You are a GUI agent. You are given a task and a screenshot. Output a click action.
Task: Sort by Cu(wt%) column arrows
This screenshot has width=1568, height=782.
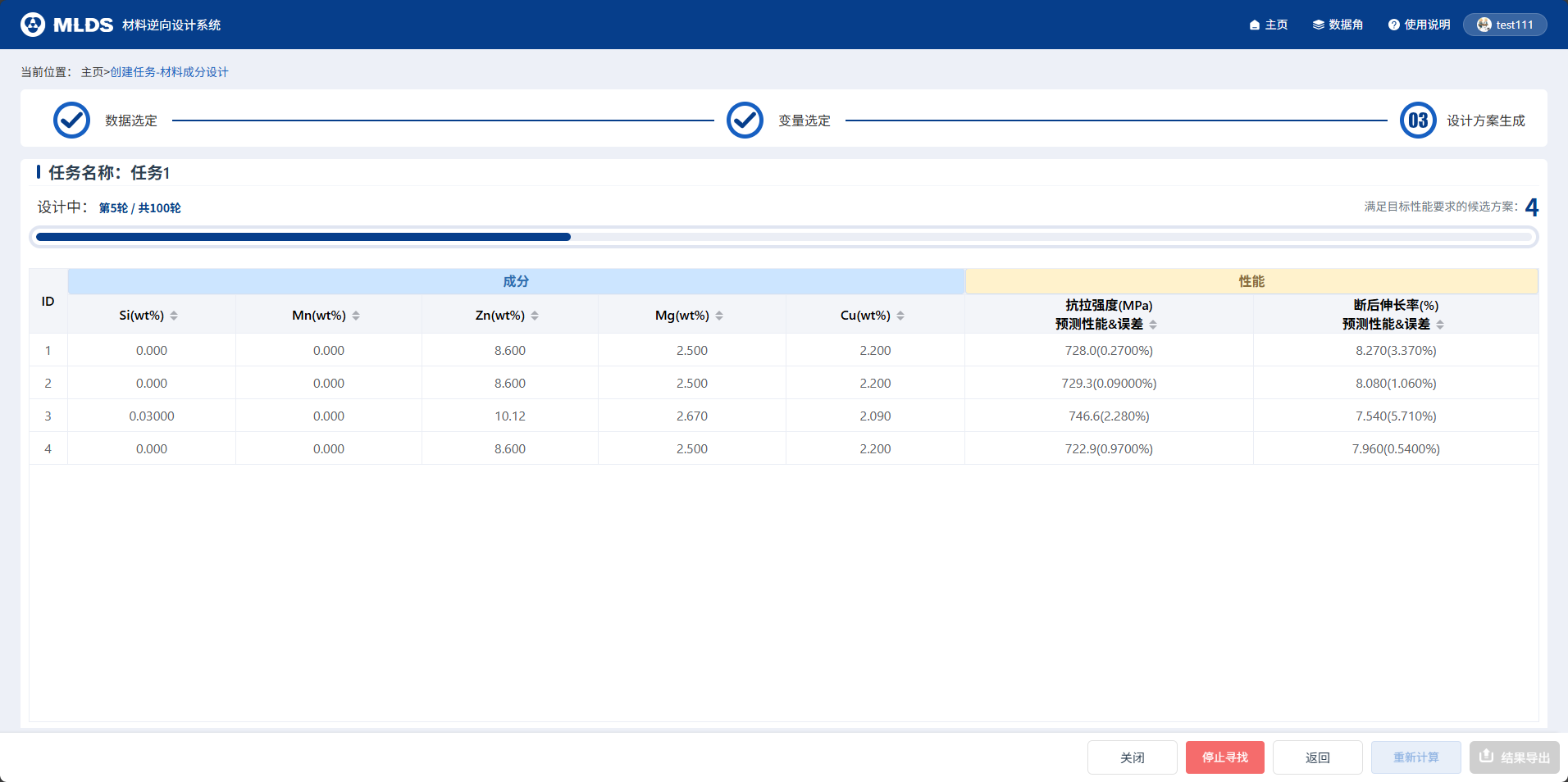pos(900,316)
